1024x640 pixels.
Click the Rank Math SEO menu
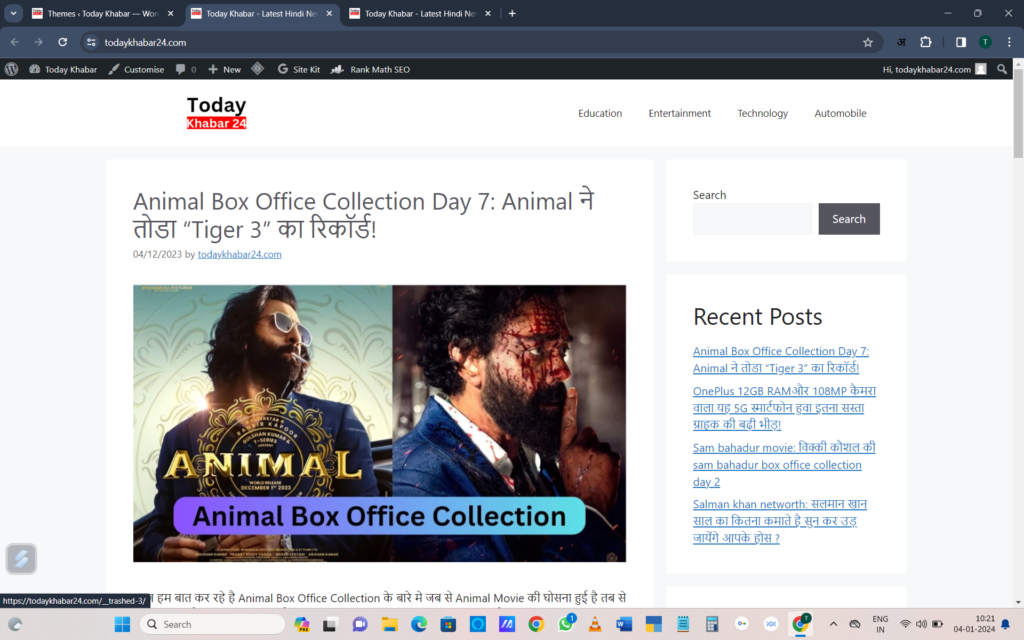pos(370,69)
